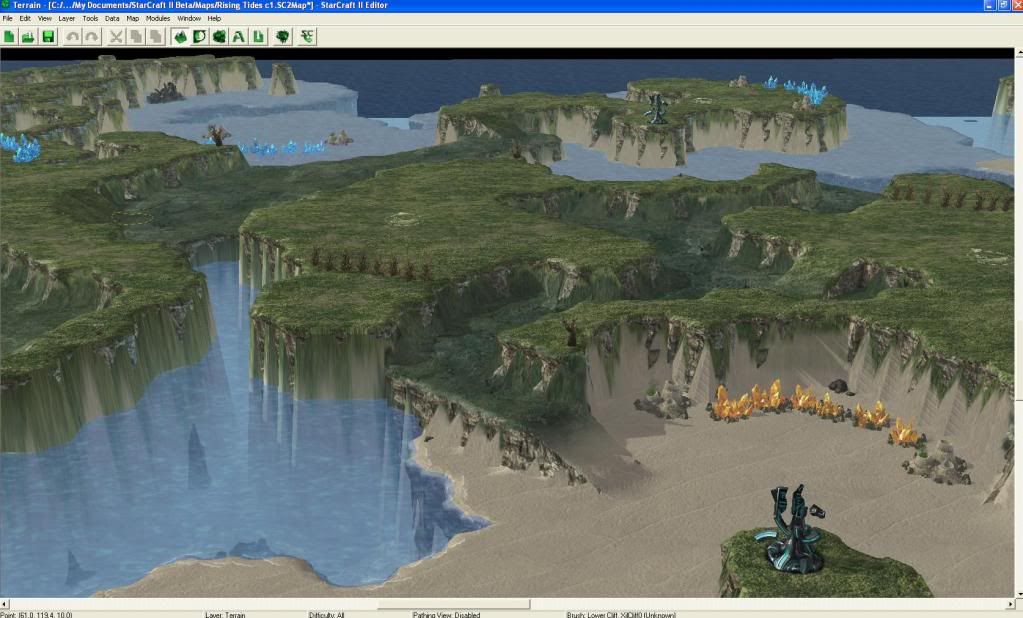
Task: Open the View menu
Action: [x=44, y=19]
